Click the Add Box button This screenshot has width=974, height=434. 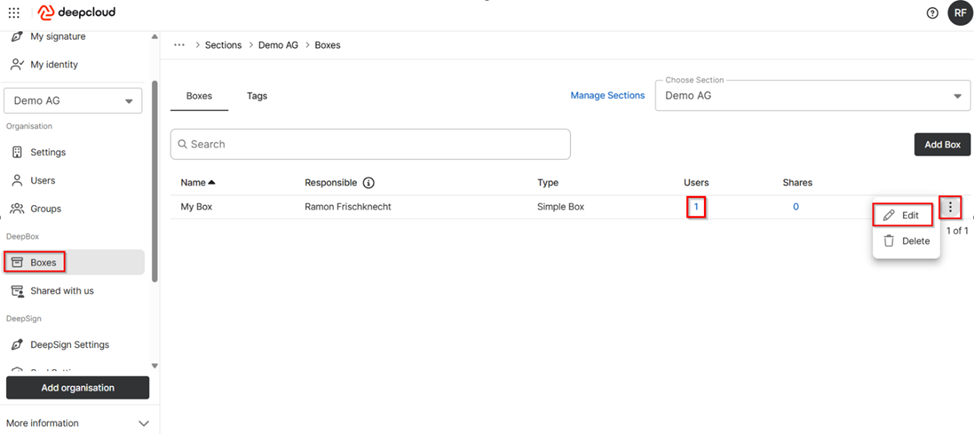point(941,144)
